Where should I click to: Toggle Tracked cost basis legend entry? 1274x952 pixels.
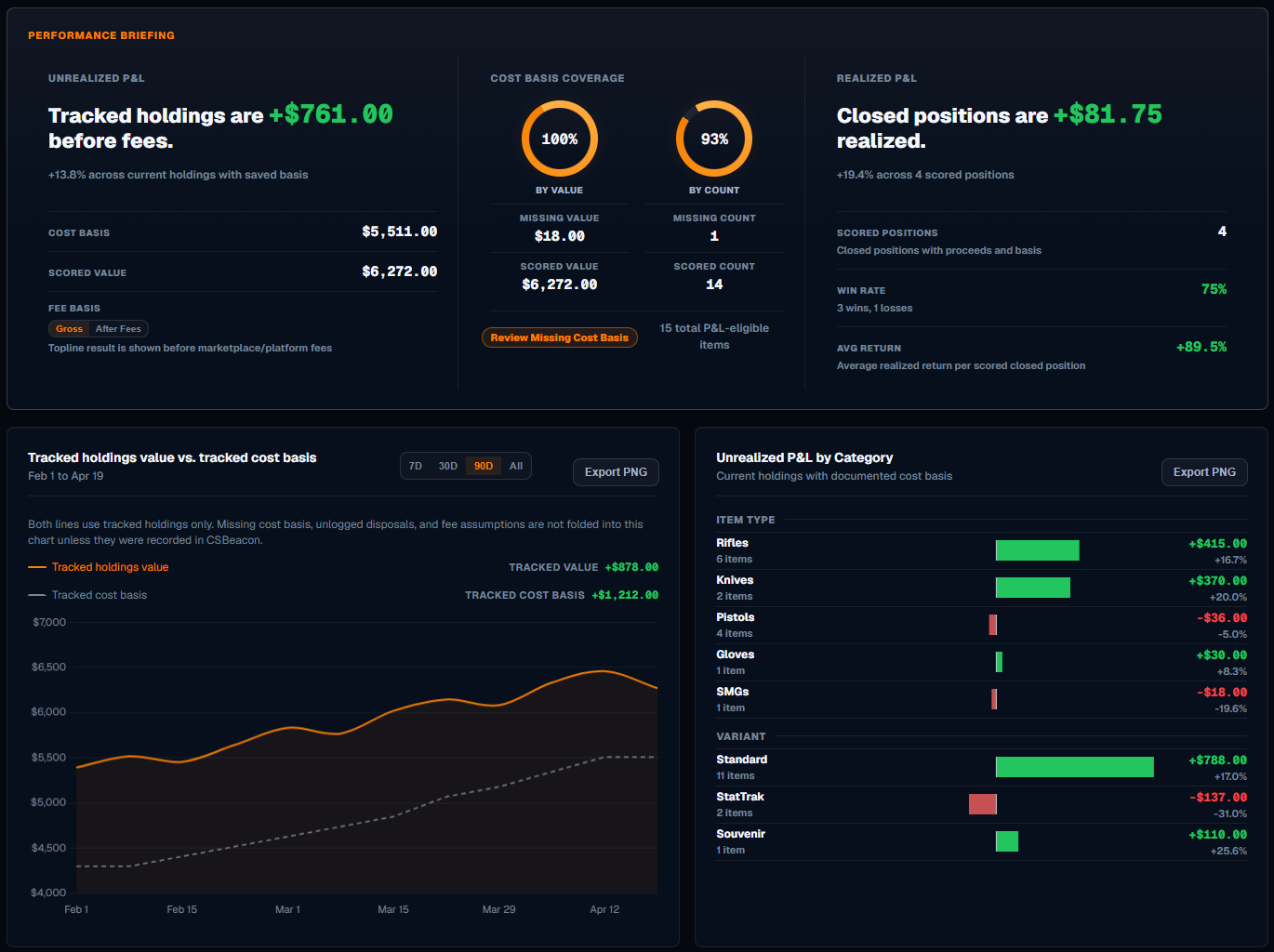tap(87, 595)
